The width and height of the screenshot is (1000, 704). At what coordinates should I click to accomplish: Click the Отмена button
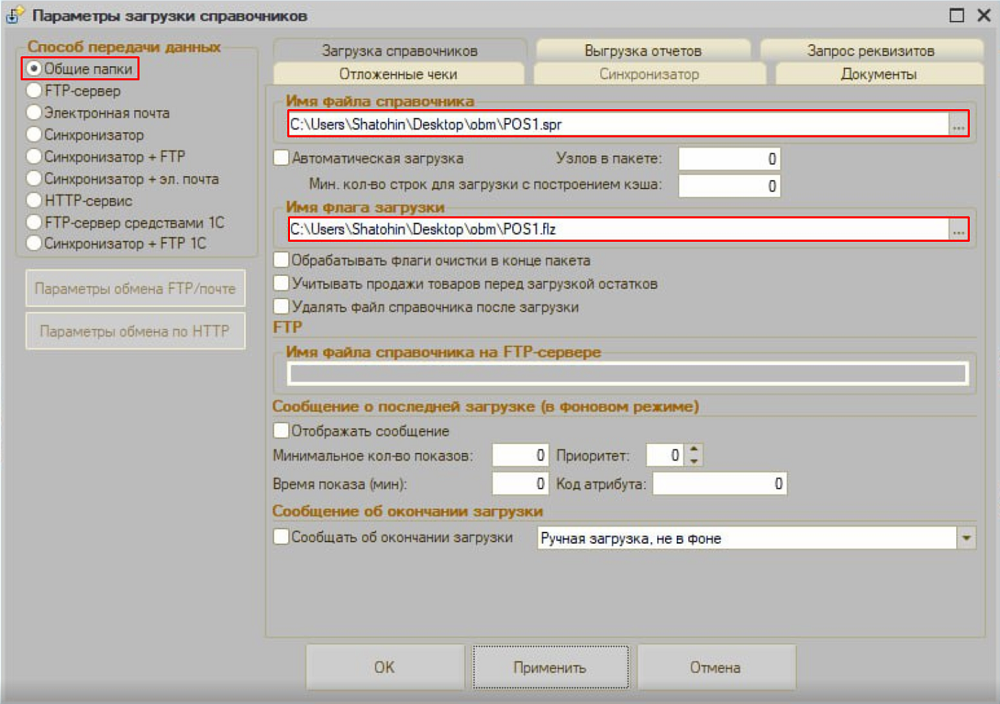(715, 667)
